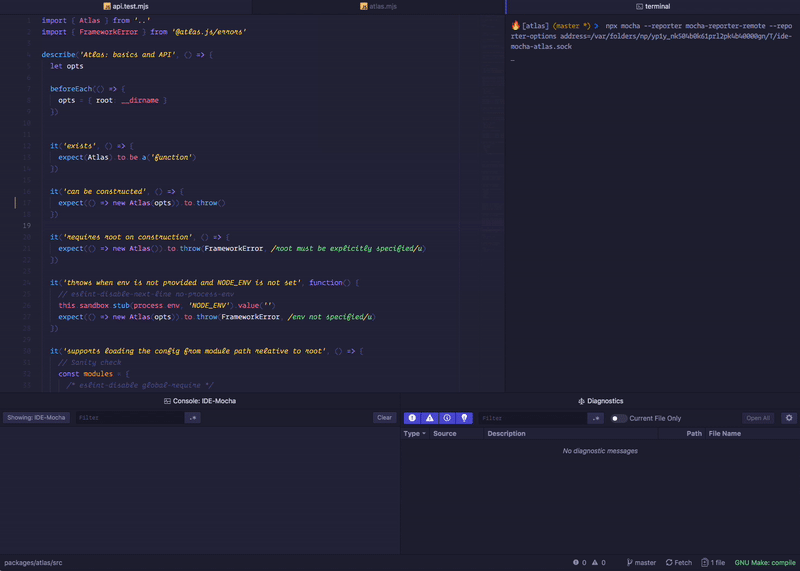The width and height of the screenshot is (800, 571).
Task: Toggle lightbulb hints filter in Diagnostics
Action: (x=464, y=418)
